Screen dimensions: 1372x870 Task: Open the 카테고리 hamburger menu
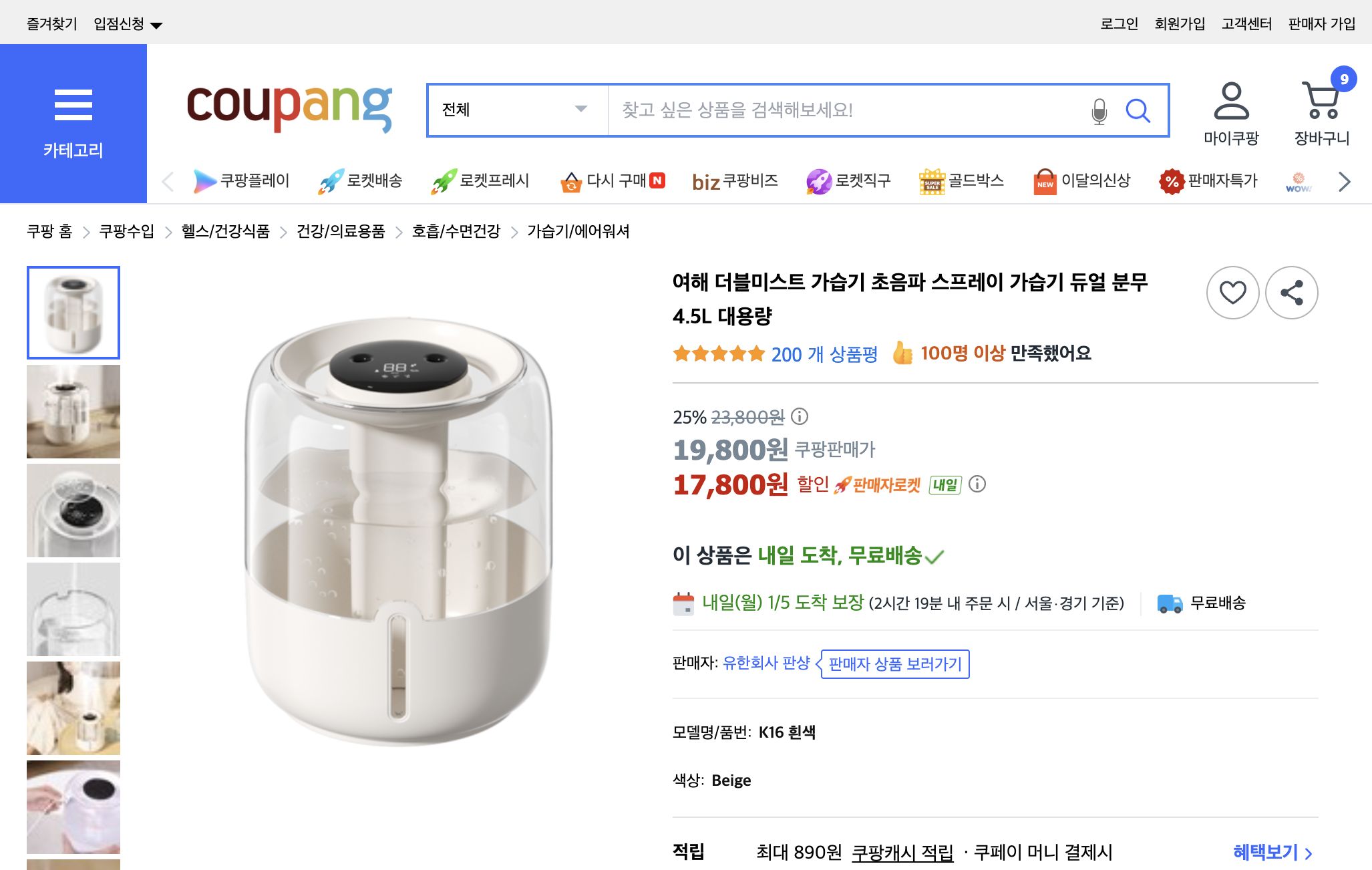[x=72, y=106]
